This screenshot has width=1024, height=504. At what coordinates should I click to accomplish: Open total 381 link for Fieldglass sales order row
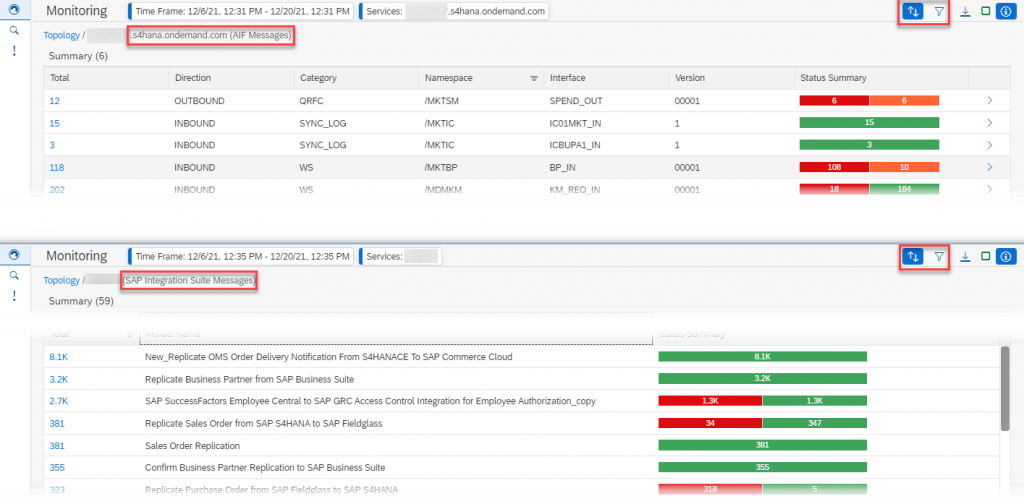(57, 424)
